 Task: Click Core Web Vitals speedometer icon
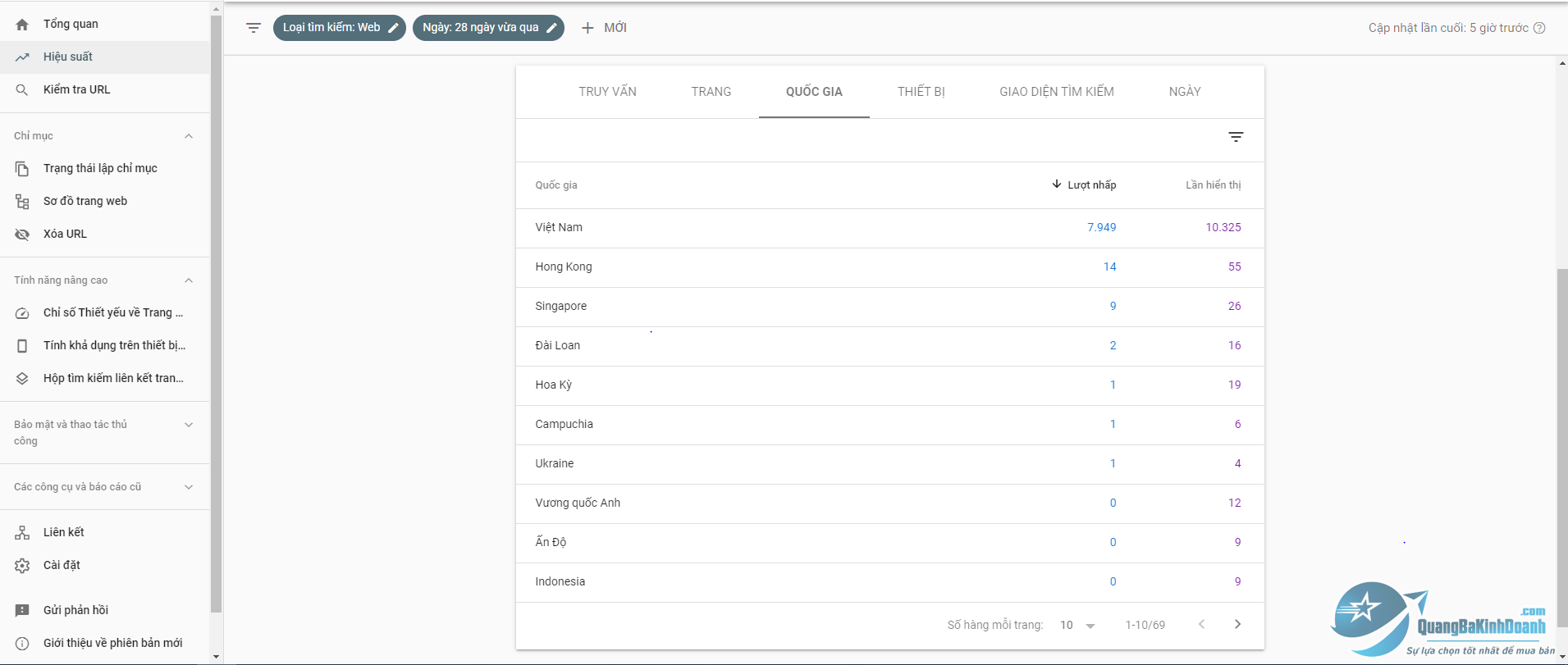click(22, 313)
